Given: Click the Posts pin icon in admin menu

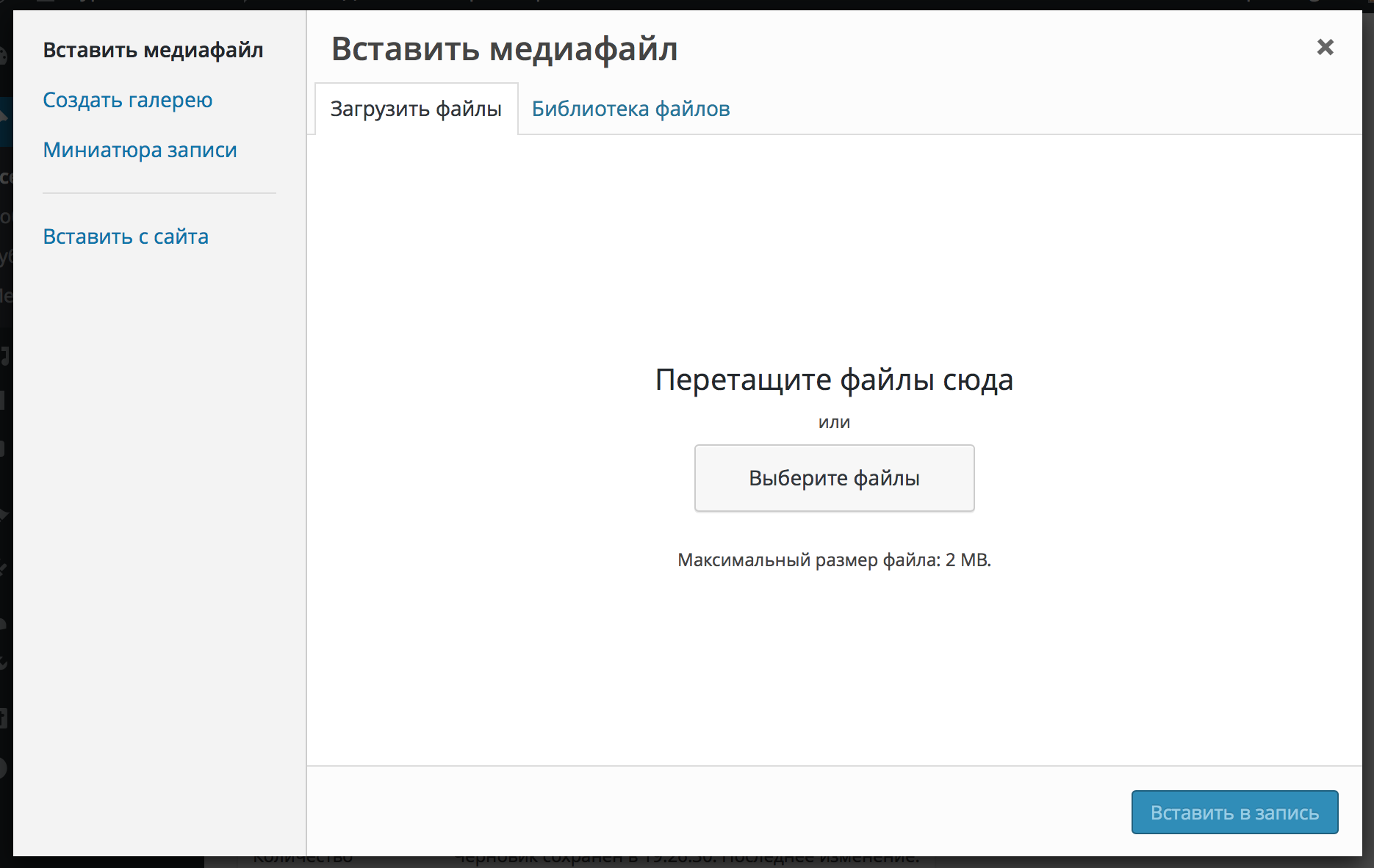Looking at the screenshot, I should click(4, 117).
